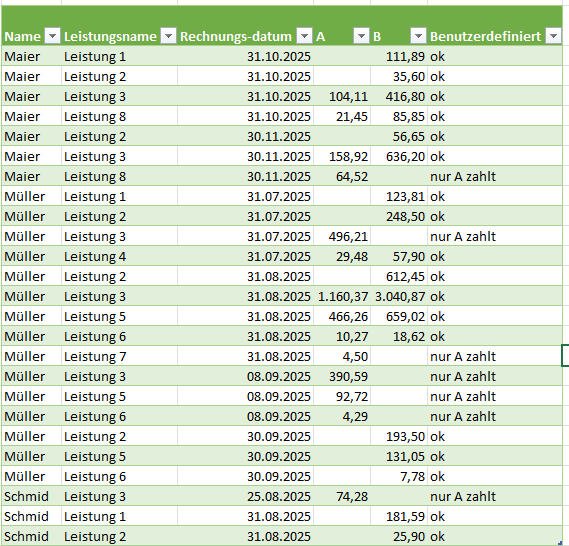This screenshot has width=569, height=546.
Task: Select the Schmid Leistung 3 cell
Action: pyautogui.click(x=119, y=496)
